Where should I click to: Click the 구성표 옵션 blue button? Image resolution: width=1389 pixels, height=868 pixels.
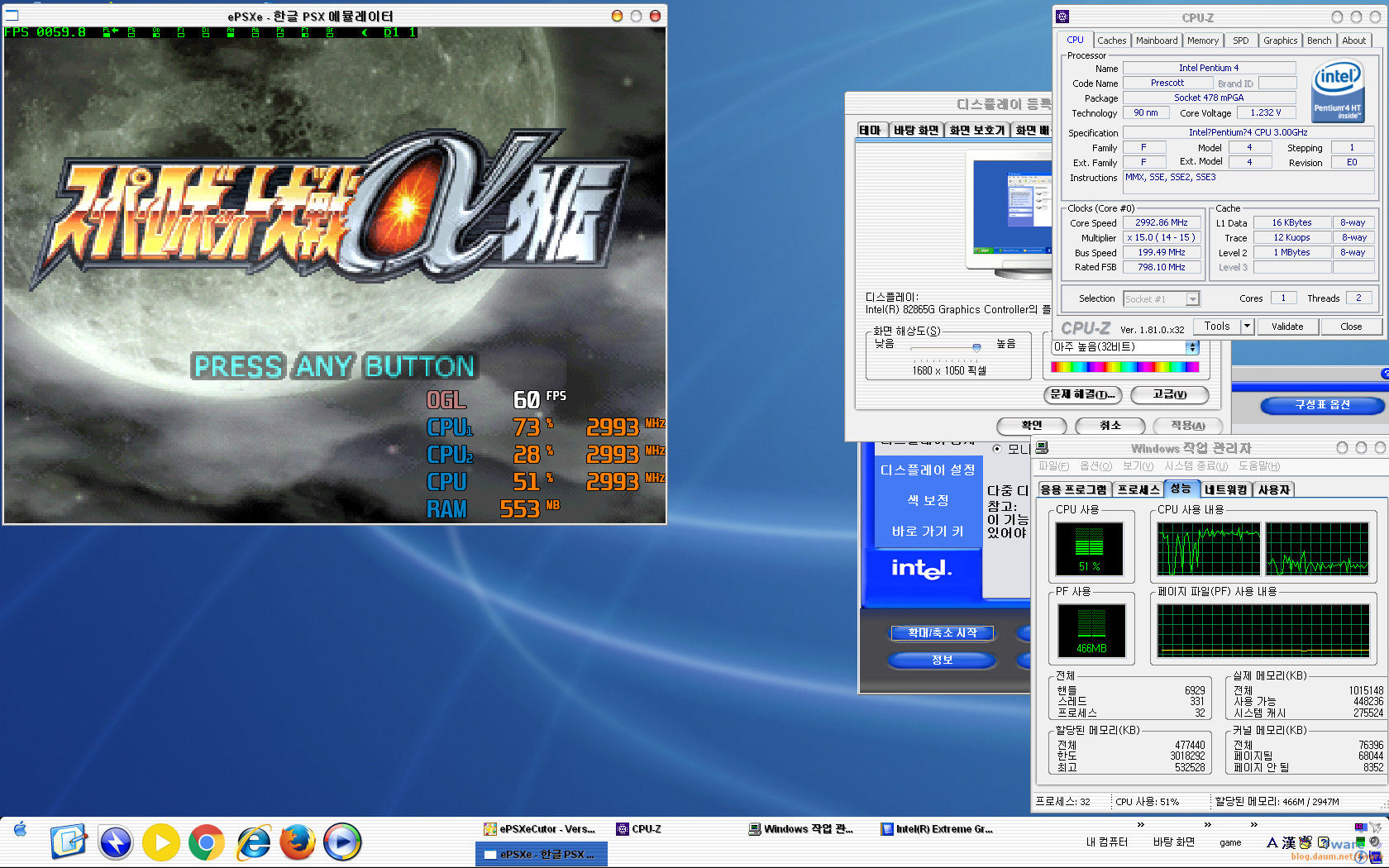coord(1322,405)
